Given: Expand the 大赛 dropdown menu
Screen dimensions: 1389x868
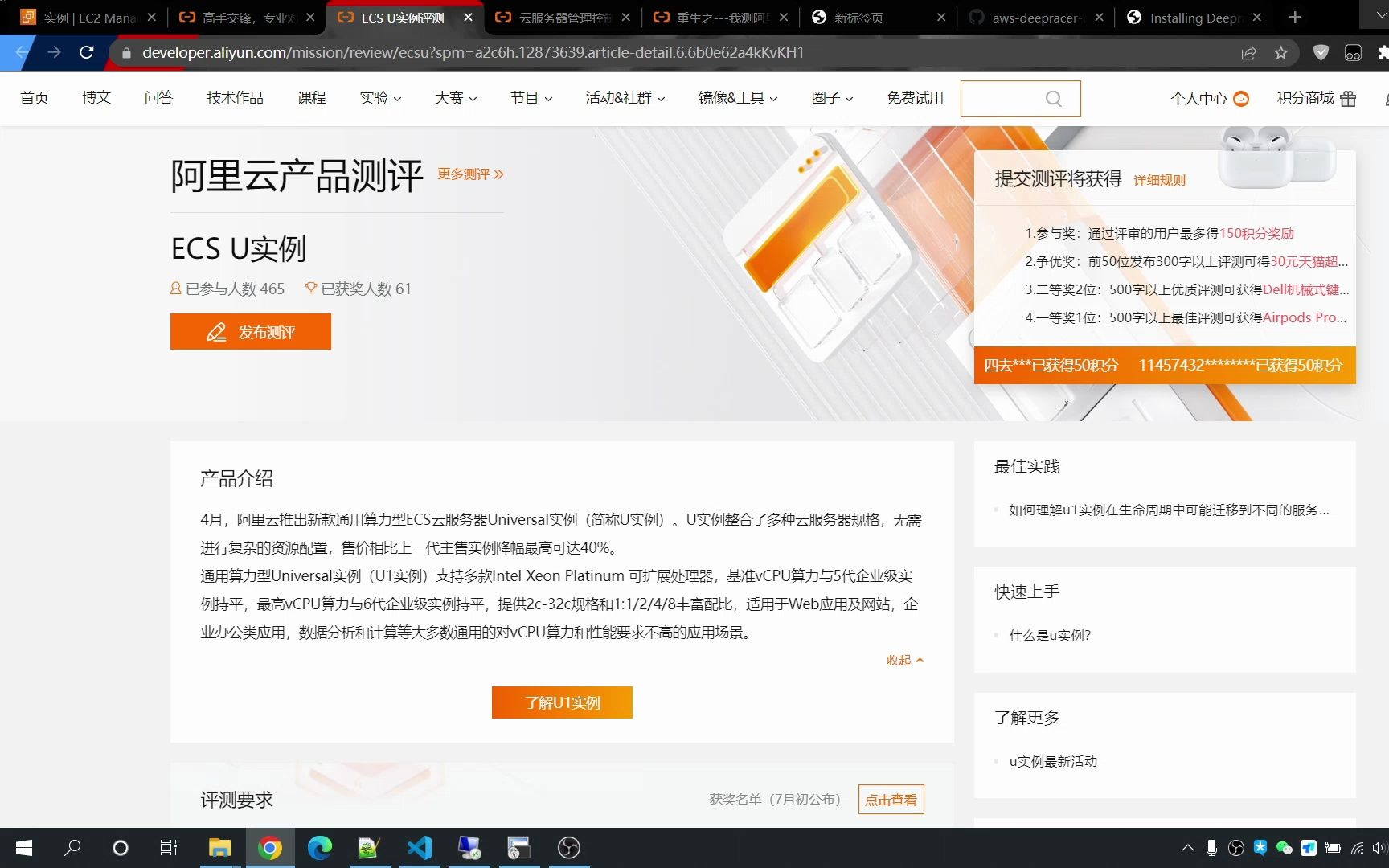Looking at the screenshot, I should pos(456,98).
